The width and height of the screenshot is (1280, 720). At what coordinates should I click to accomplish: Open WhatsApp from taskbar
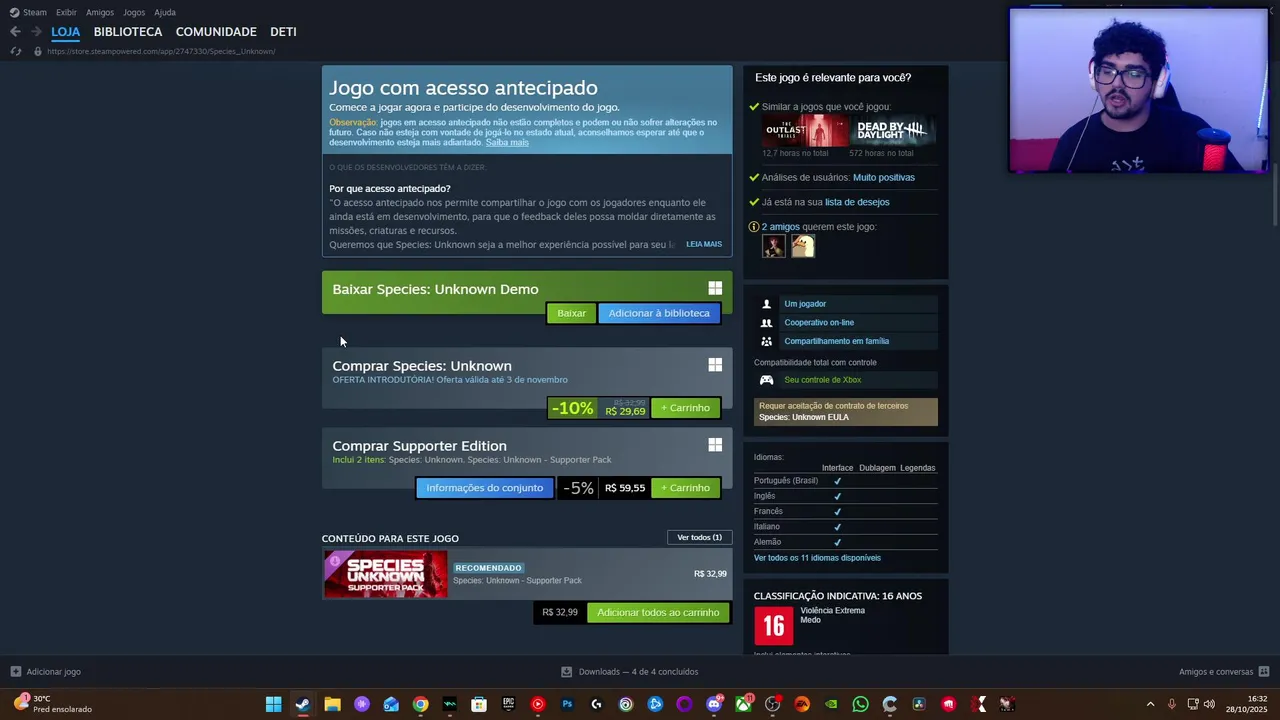click(861, 704)
